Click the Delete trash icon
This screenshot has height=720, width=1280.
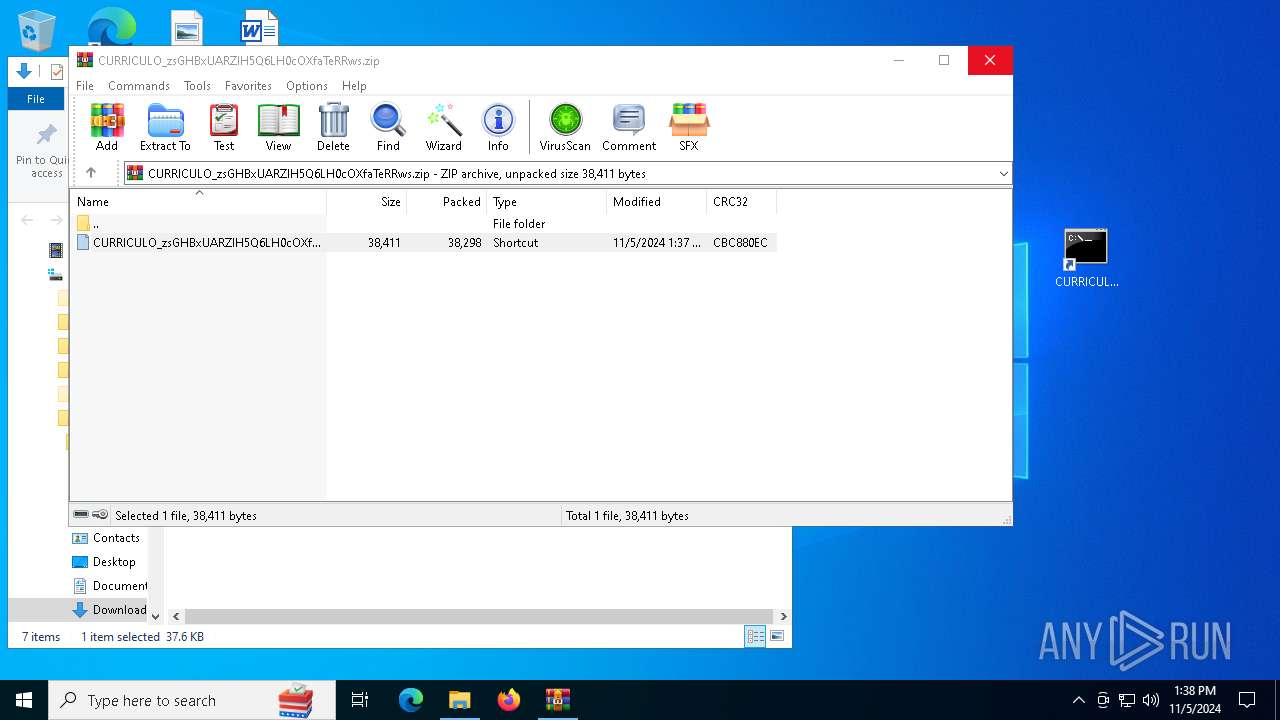coord(333,127)
